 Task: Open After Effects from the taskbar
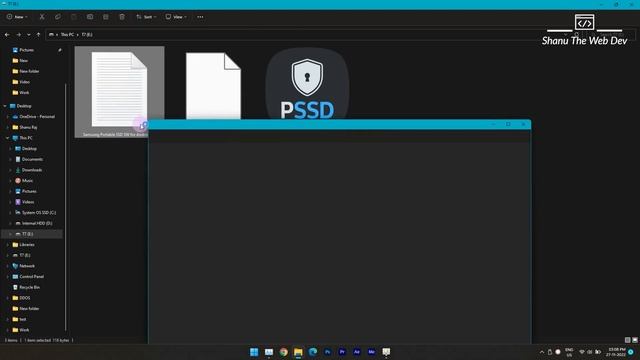click(x=357, y=352)
